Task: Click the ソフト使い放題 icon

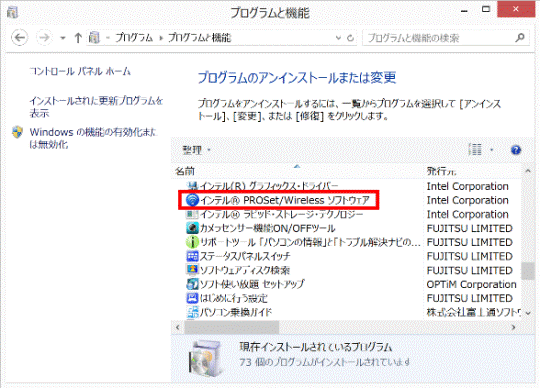Action: coord(192,284)
